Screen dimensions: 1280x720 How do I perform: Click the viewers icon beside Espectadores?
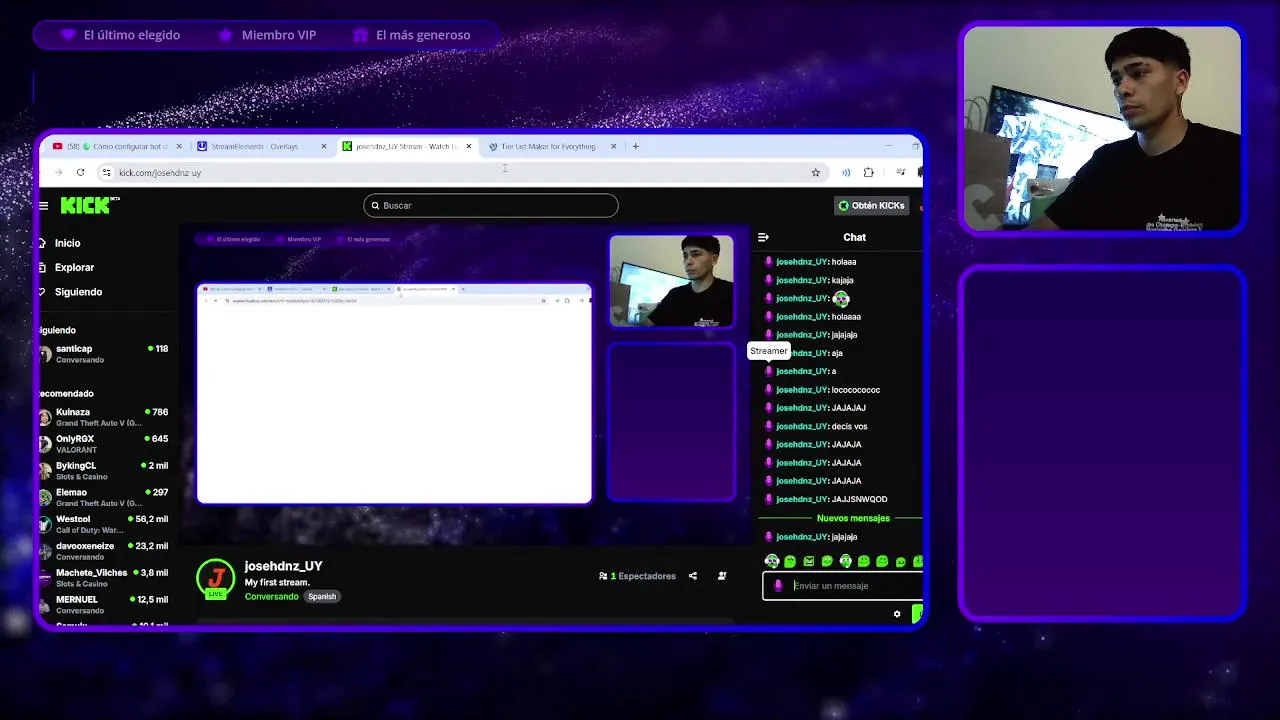[x=603, y=576]
